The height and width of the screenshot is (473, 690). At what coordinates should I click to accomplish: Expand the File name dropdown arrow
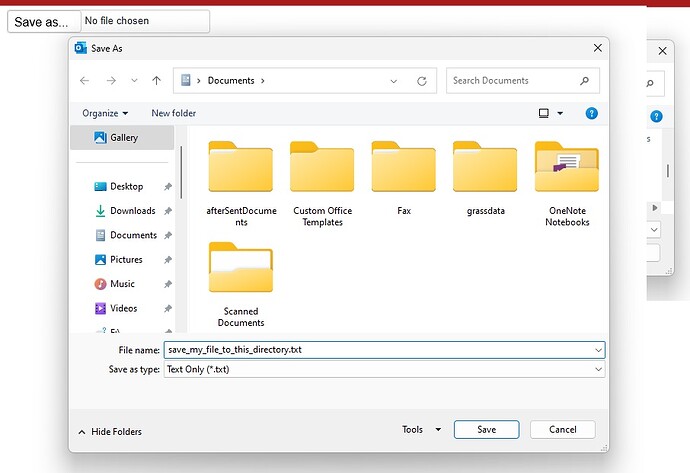[x=598, y=350]
